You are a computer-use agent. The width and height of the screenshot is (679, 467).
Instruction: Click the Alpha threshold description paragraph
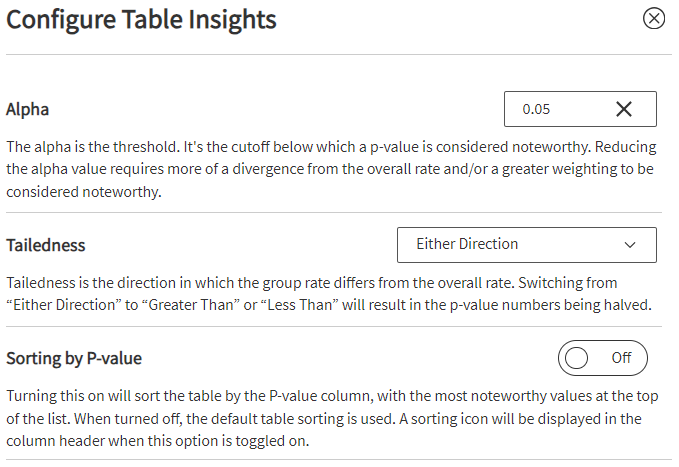[330, 169]
